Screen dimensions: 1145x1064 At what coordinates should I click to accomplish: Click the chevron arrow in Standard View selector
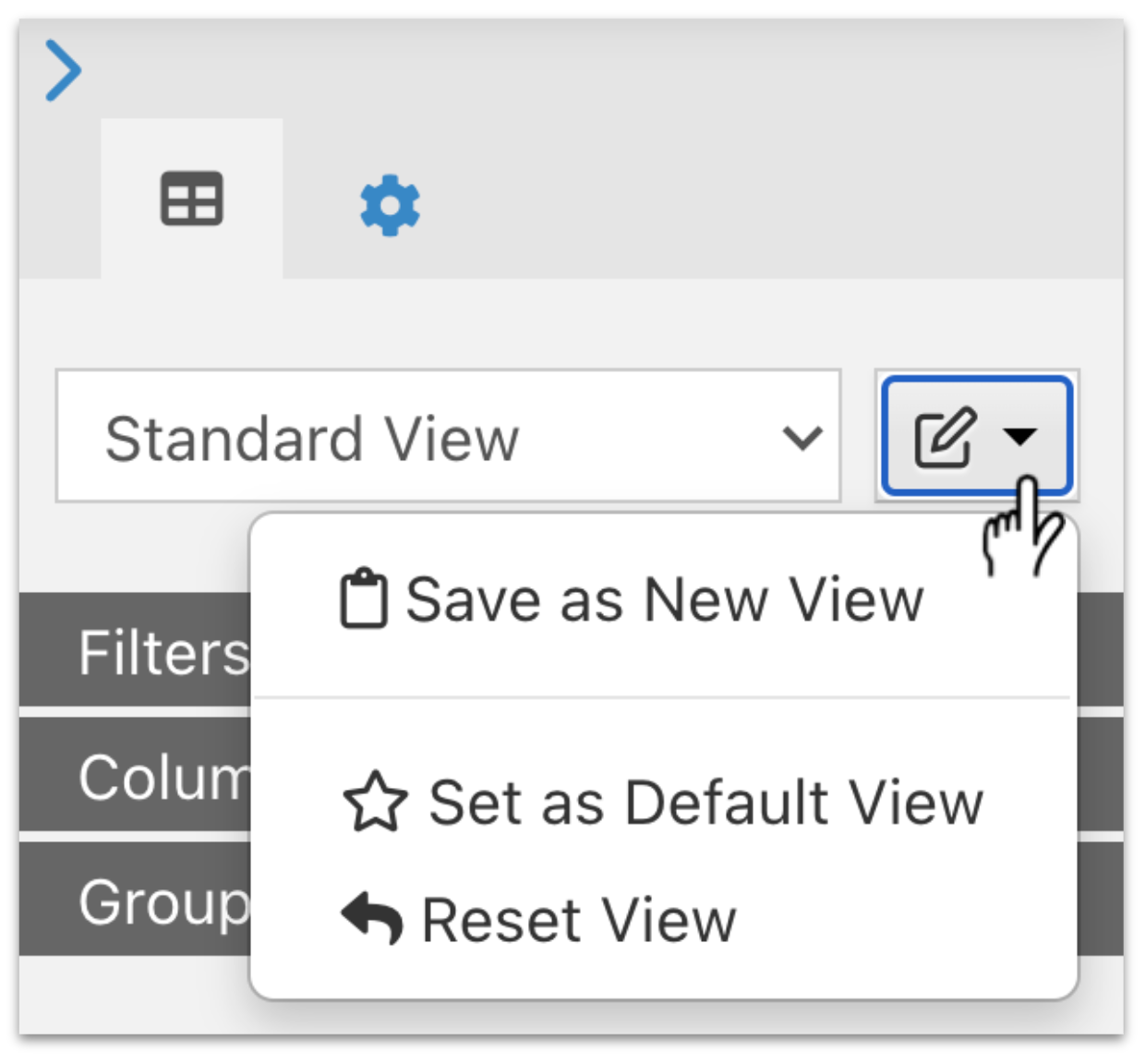(x=801, y=437)
